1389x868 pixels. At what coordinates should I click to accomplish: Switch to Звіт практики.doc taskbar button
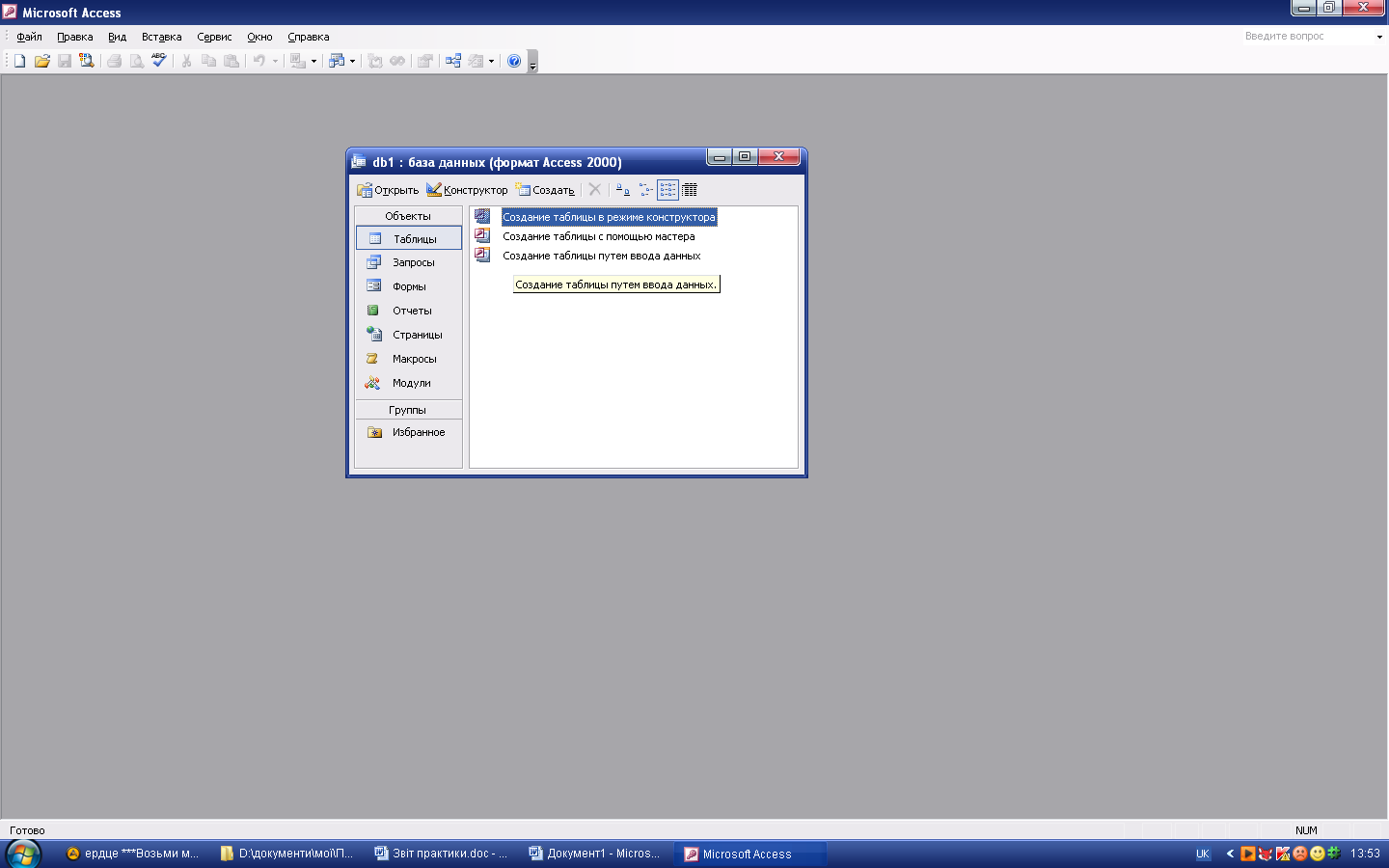pos(442,854)
